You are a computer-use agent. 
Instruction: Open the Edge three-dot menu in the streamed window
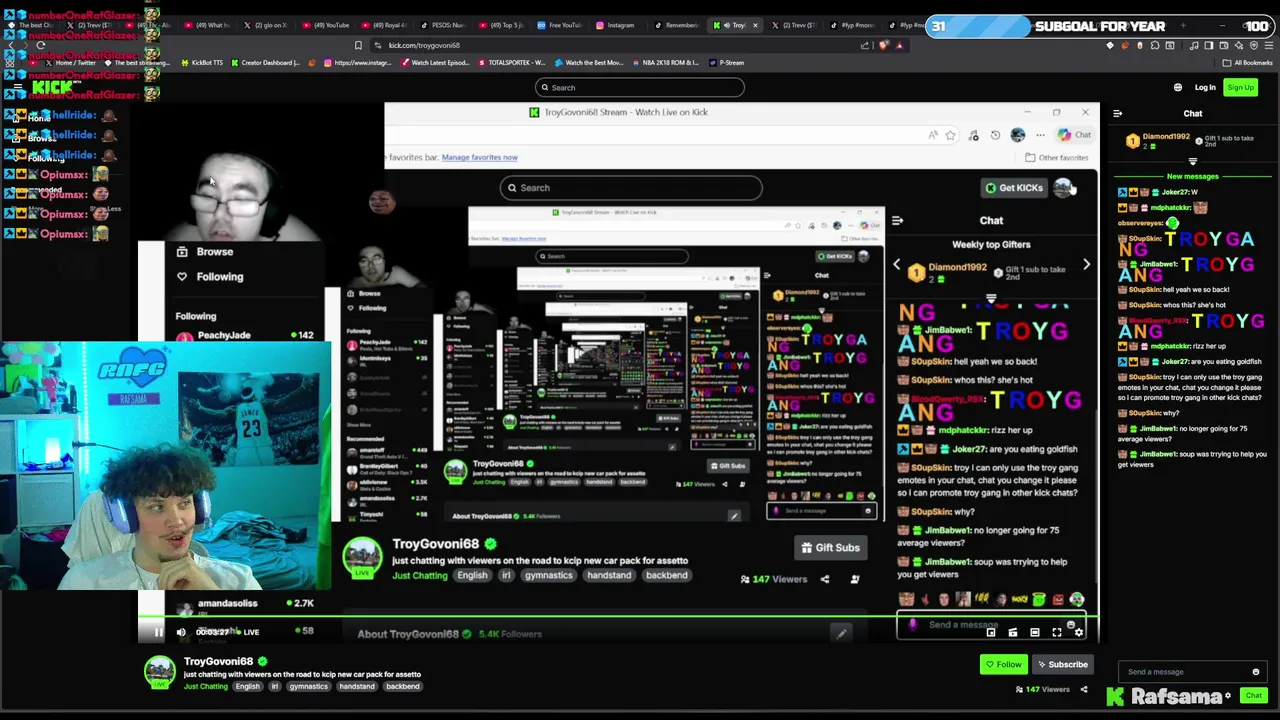click(x=1040, y=135)
